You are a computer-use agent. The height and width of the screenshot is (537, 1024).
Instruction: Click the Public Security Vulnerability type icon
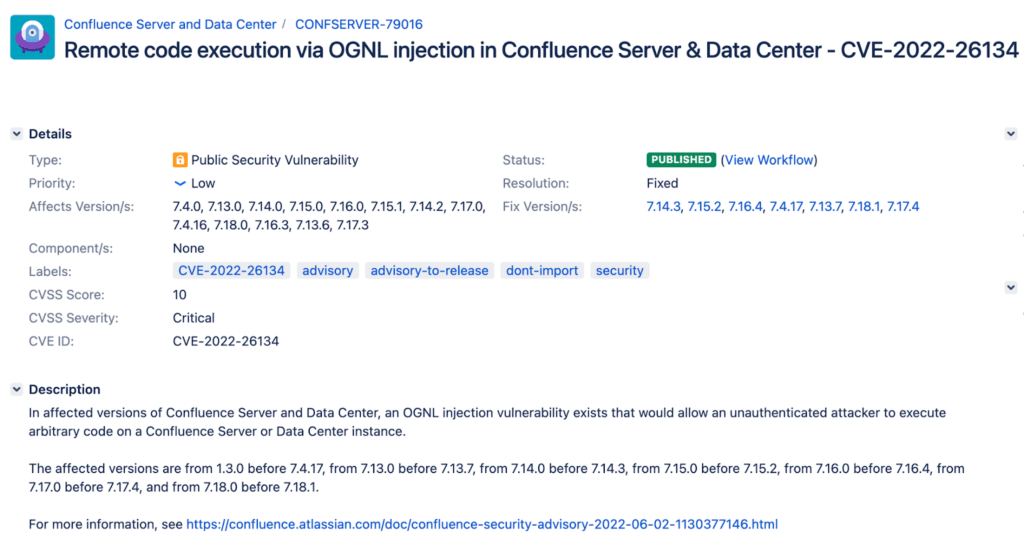[180, 160]
